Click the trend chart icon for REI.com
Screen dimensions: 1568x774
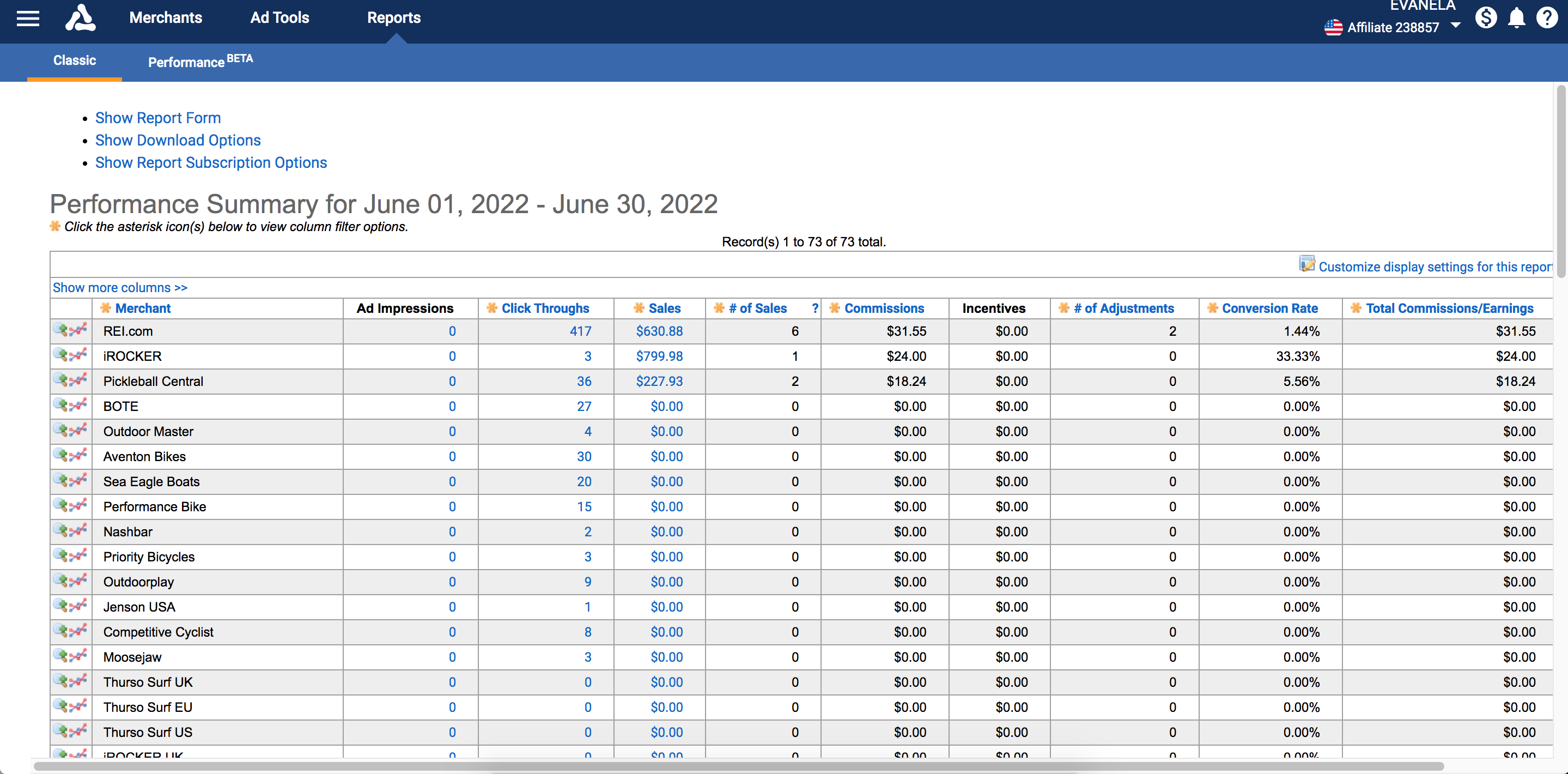78,330
